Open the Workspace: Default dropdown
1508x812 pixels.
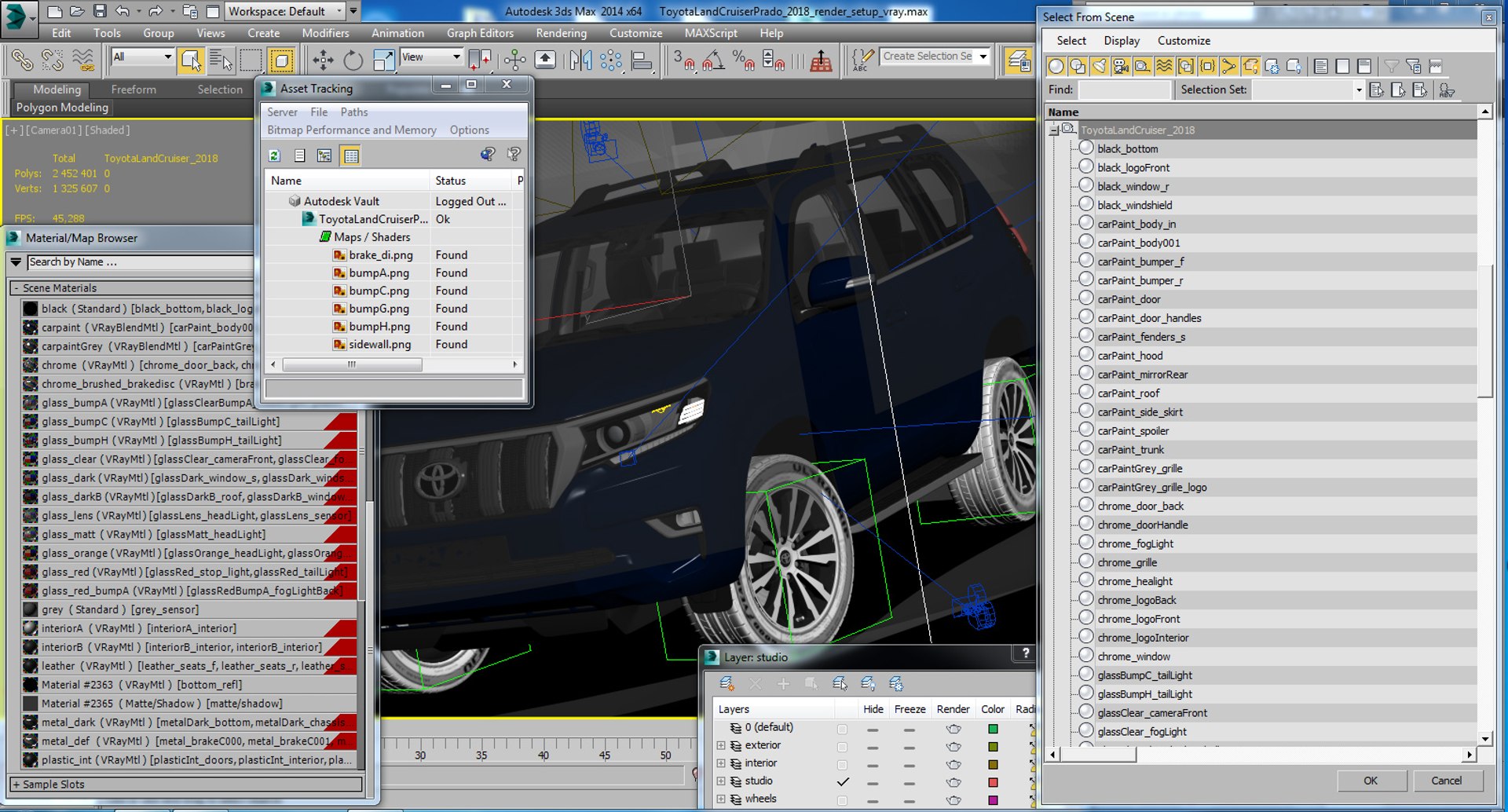point(286,11)
